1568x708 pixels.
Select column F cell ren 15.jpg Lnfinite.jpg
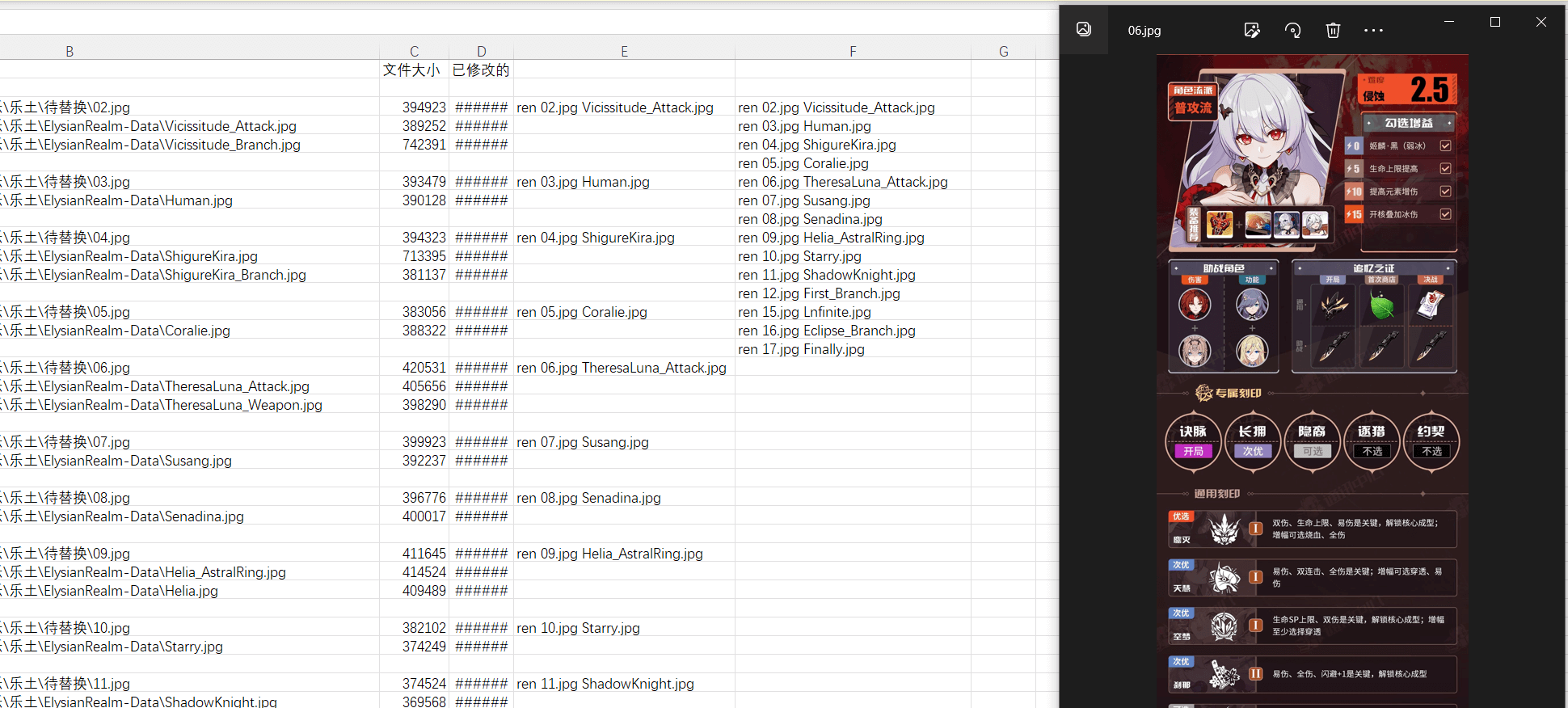[853, 311]
